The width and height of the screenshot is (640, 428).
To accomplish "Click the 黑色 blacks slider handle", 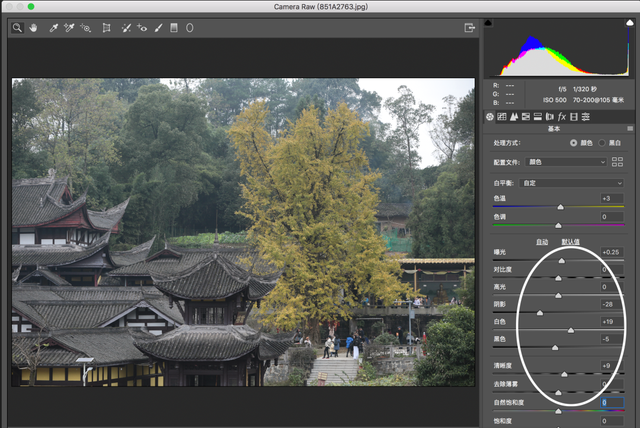I will pyautogui.click(x=555, y=348).
